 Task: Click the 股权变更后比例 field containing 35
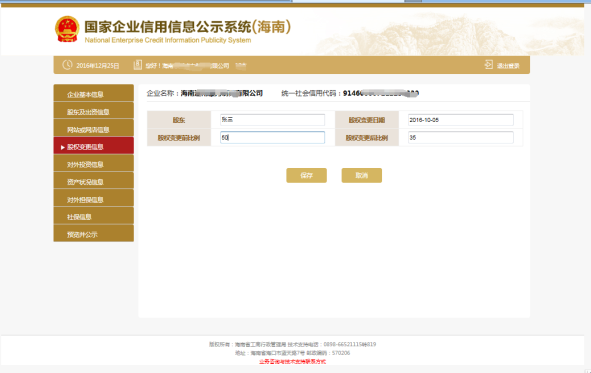[461, 138]
